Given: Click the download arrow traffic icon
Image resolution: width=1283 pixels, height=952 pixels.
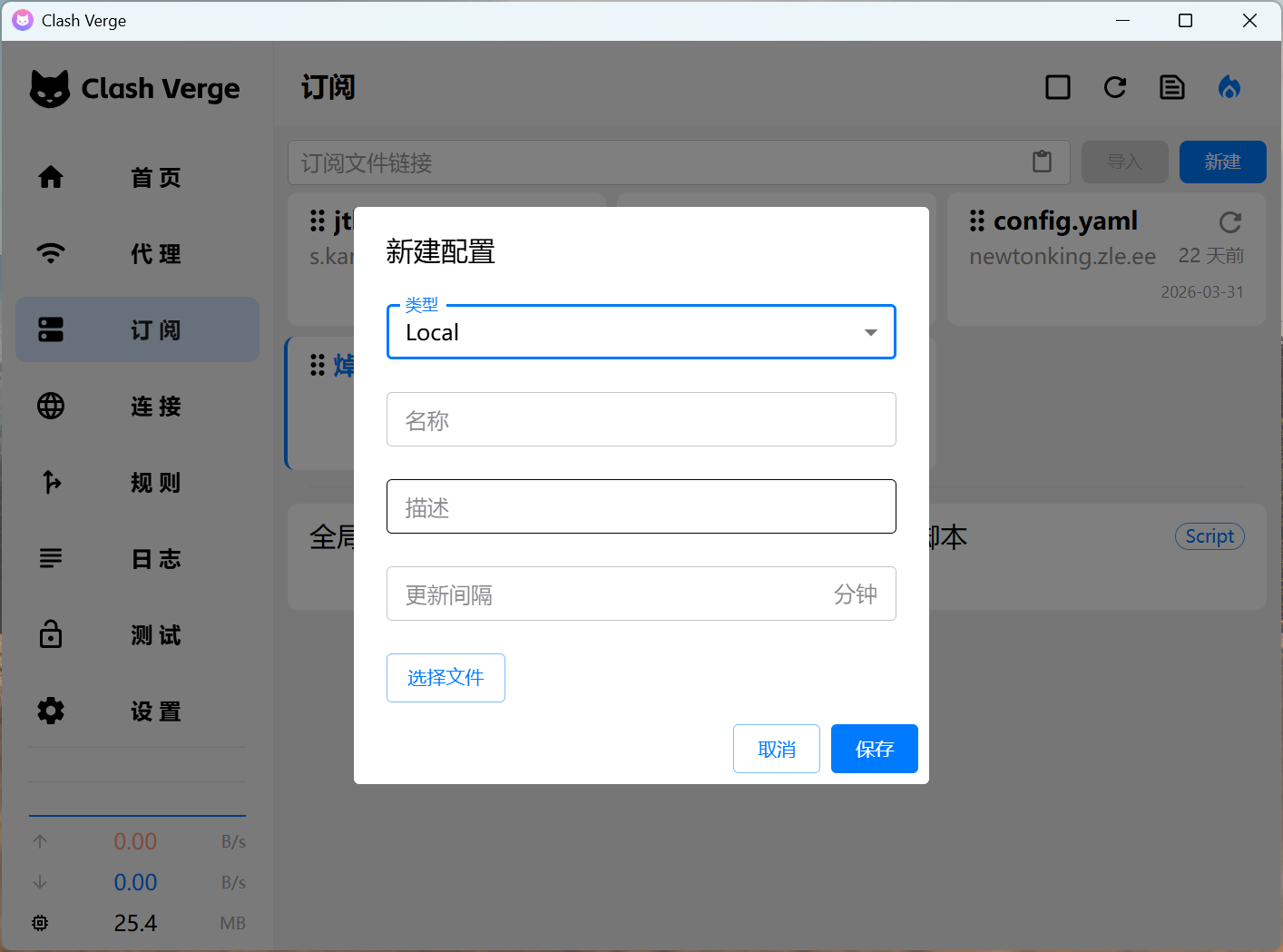Looking at the screenshot, I should click(x=40, y=882).
